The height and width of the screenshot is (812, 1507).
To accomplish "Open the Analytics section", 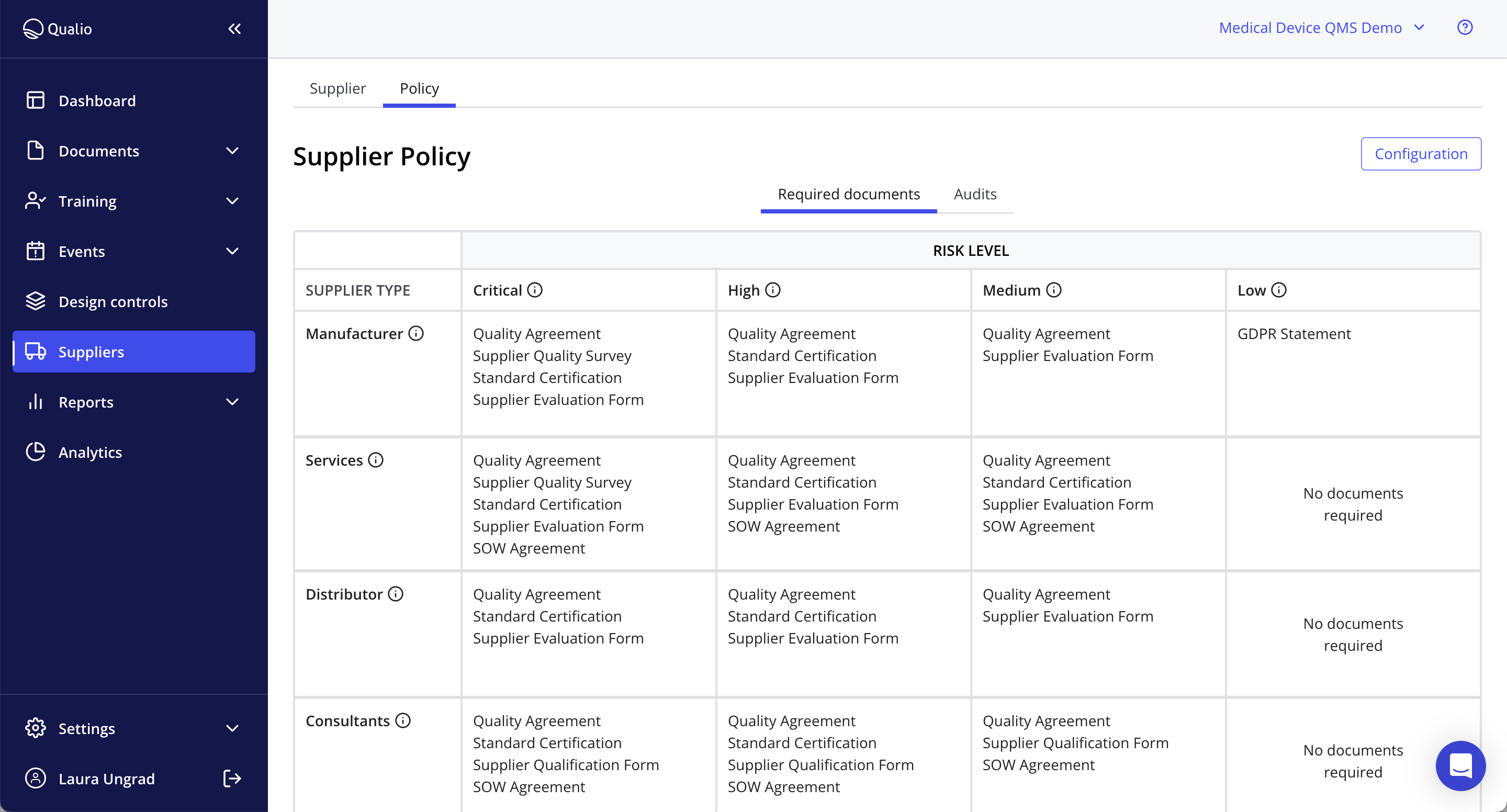I will [90, 452].
